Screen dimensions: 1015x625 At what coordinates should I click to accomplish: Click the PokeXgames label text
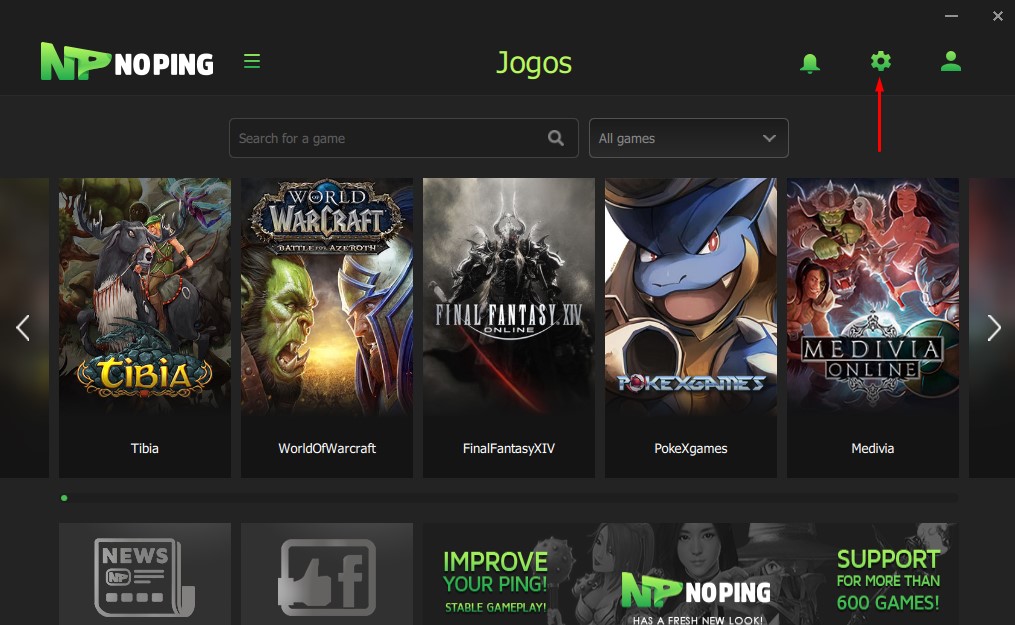(x=691, y=448)
